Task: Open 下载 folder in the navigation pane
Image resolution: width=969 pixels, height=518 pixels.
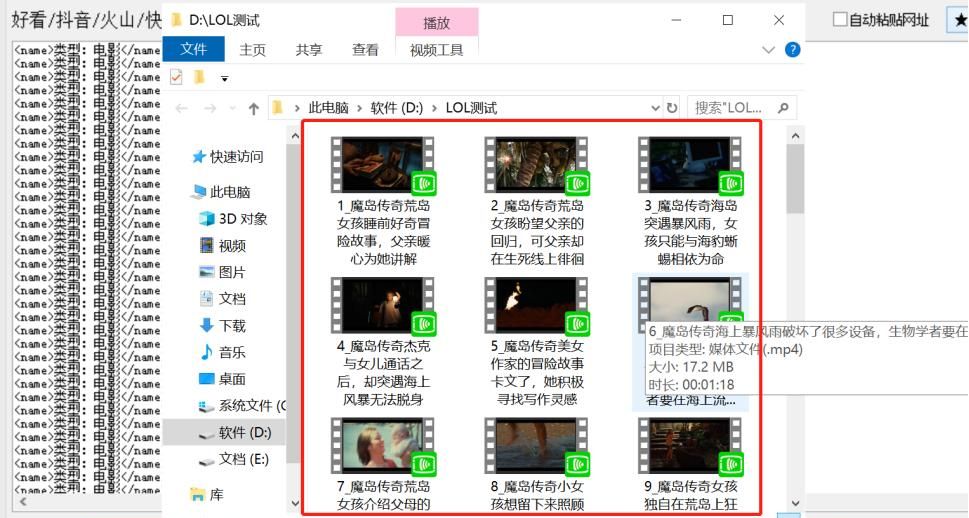Action: pos(222,325)
